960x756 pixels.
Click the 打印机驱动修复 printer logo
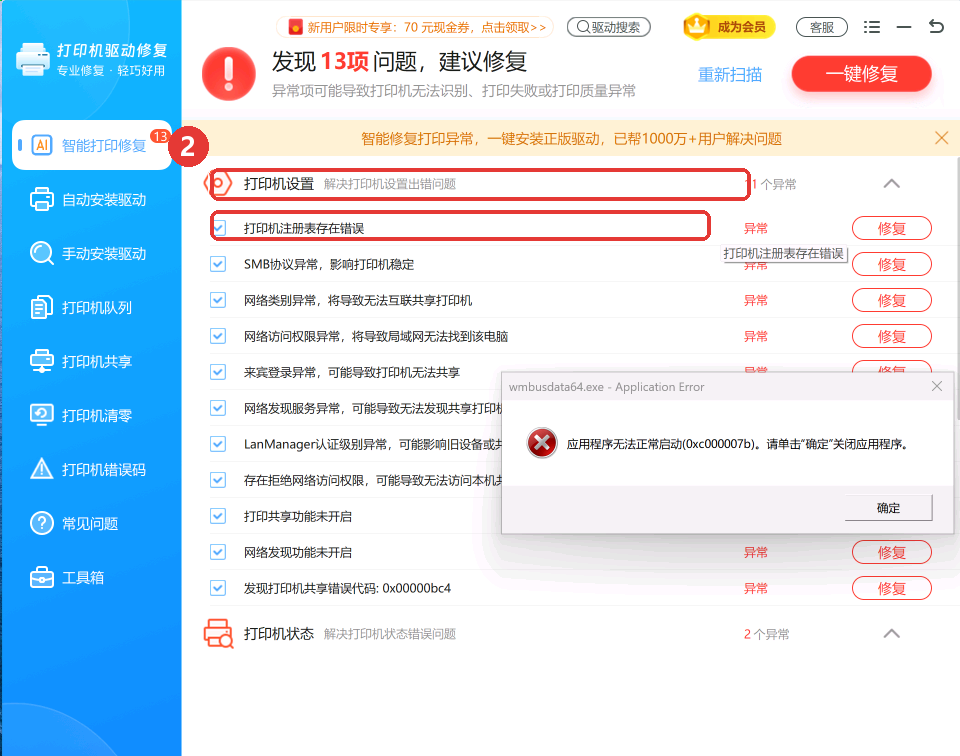pos(32,59)
